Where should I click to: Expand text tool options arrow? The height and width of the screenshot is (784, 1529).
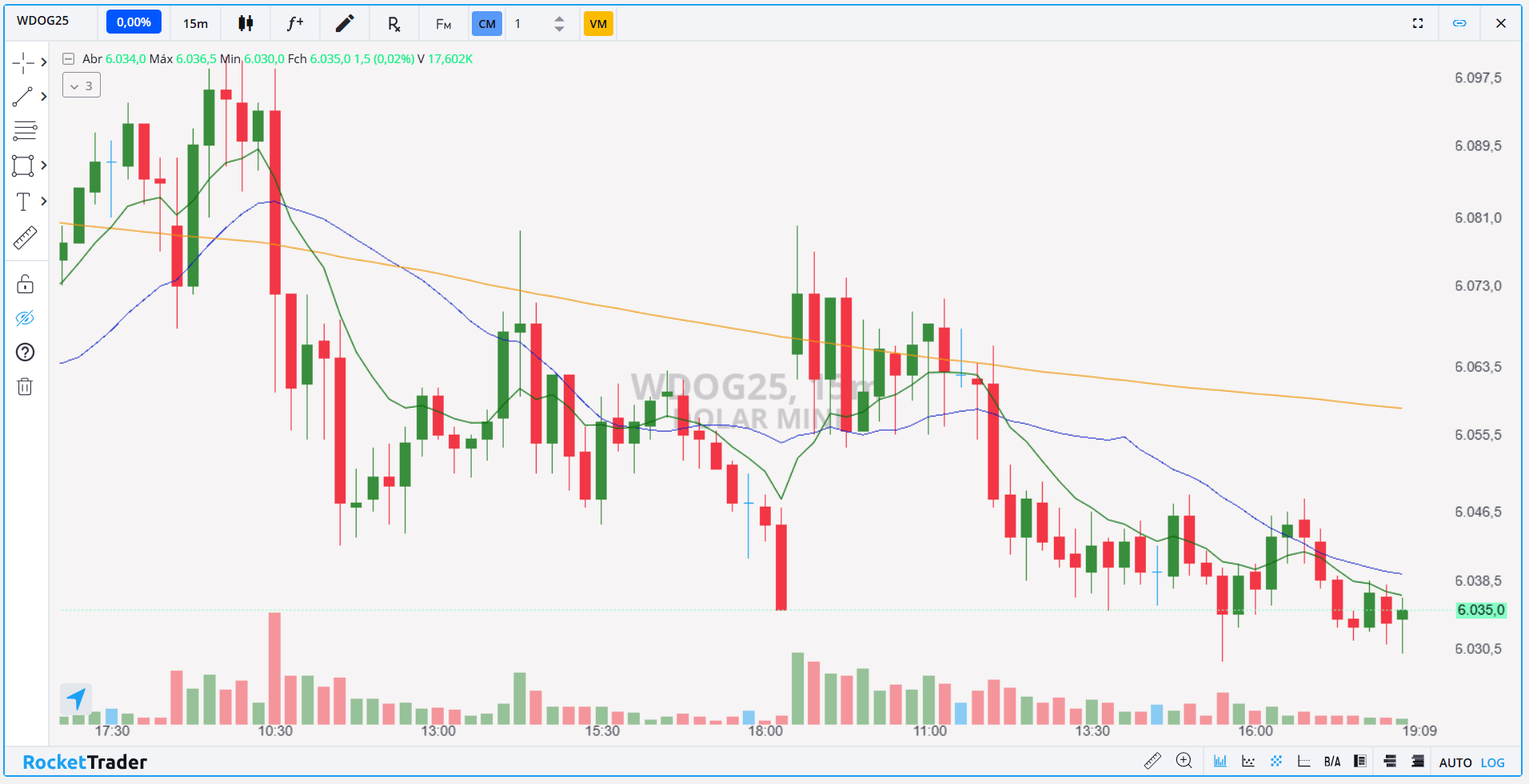coord(44,201)
